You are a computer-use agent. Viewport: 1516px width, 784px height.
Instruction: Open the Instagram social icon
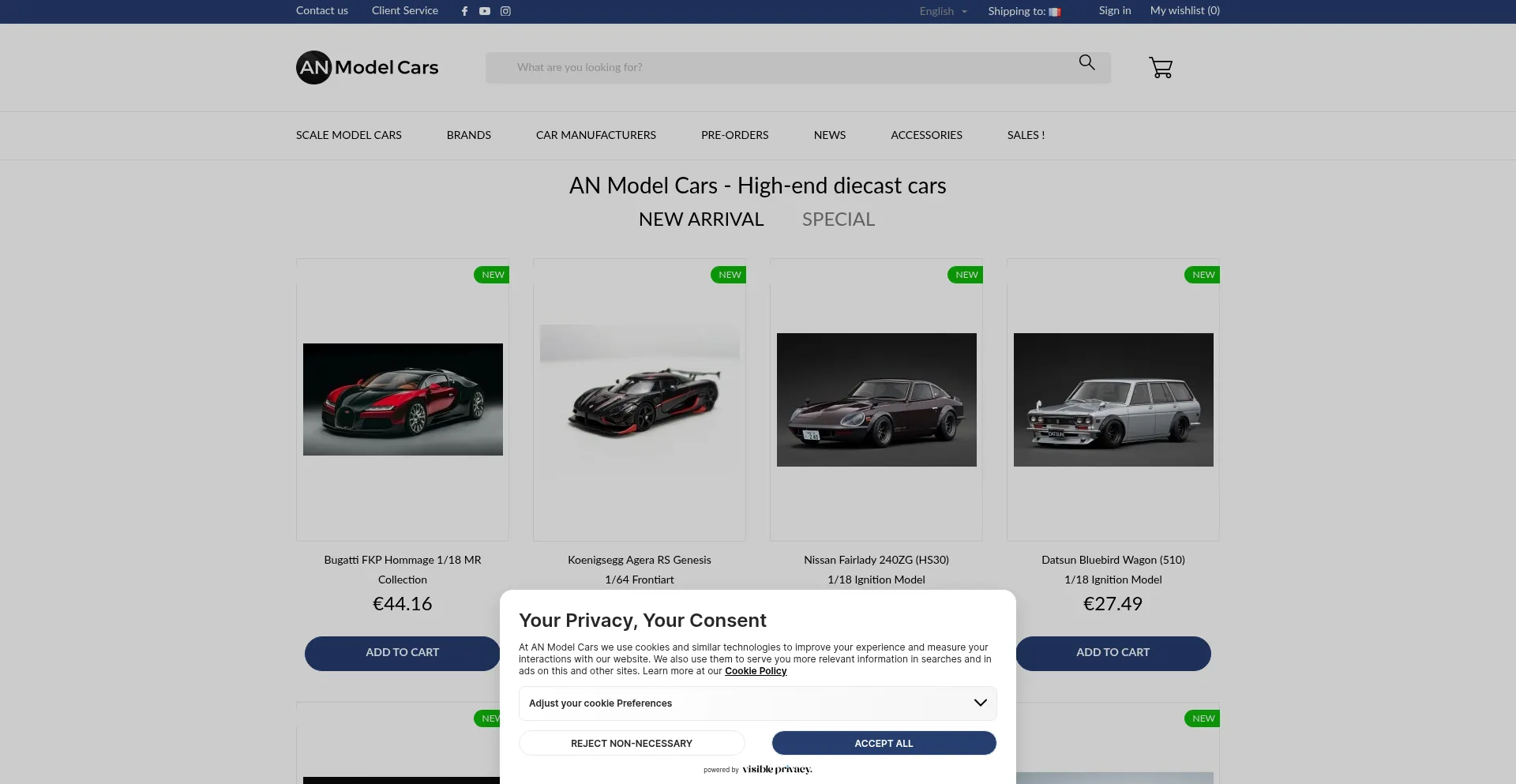505,11
